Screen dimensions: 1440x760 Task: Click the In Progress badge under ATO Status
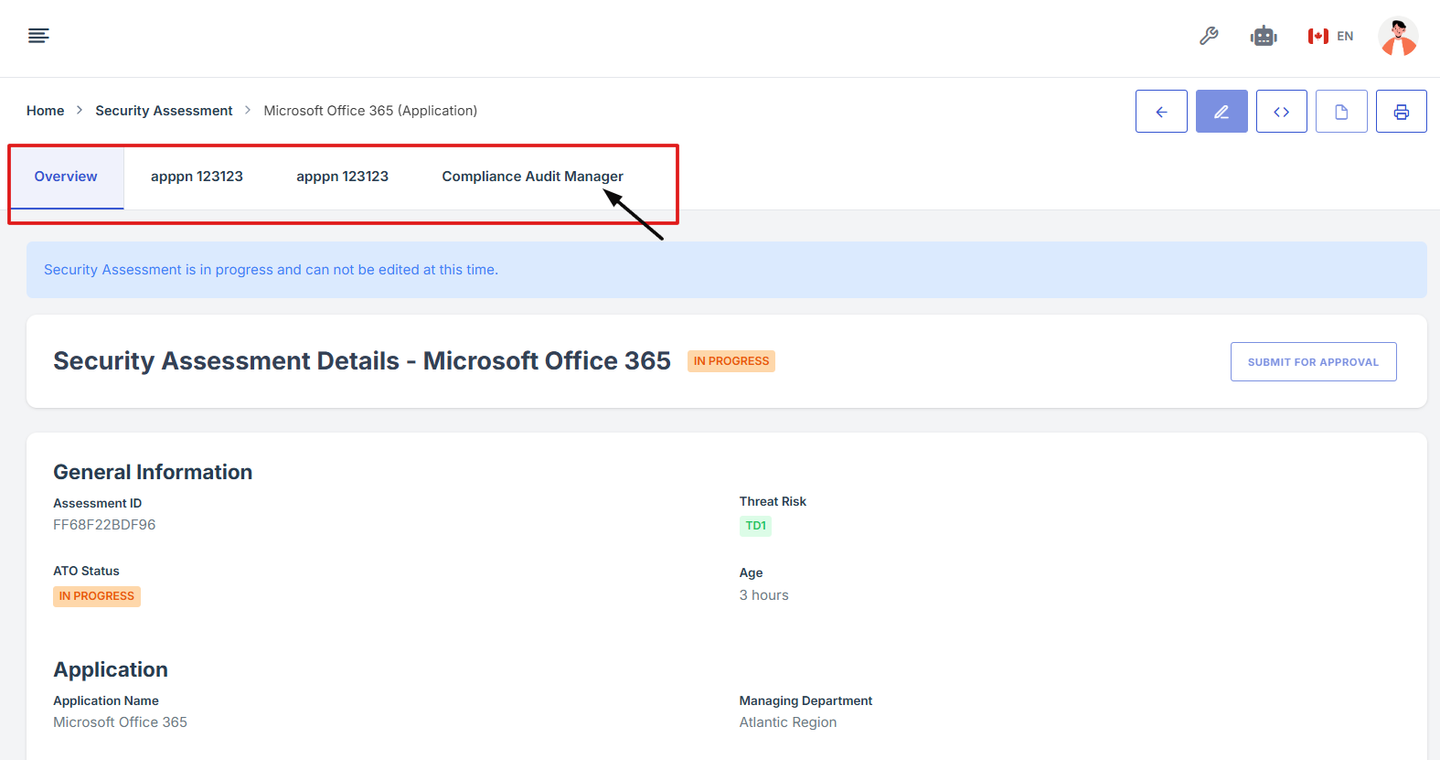click(97, 596)
